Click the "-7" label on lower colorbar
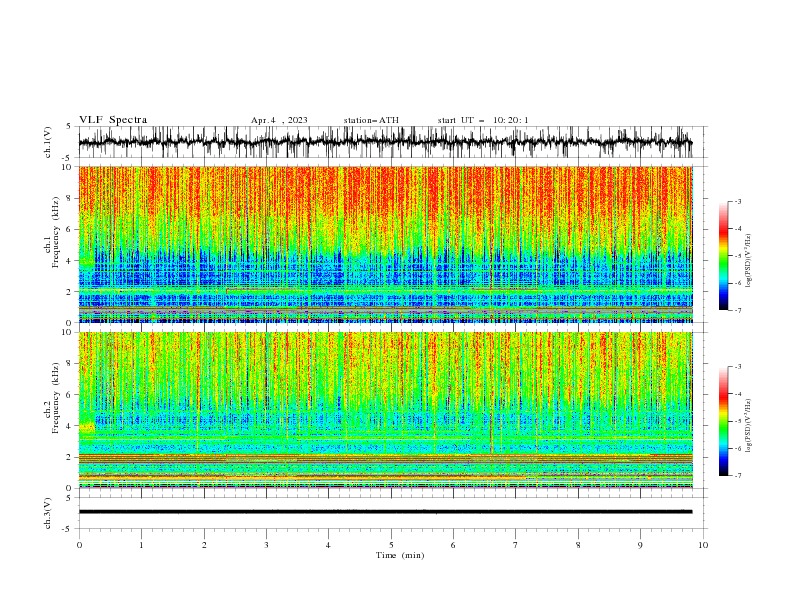The height and width of the screenshot is (612, 792). click(x=738, y=476)
